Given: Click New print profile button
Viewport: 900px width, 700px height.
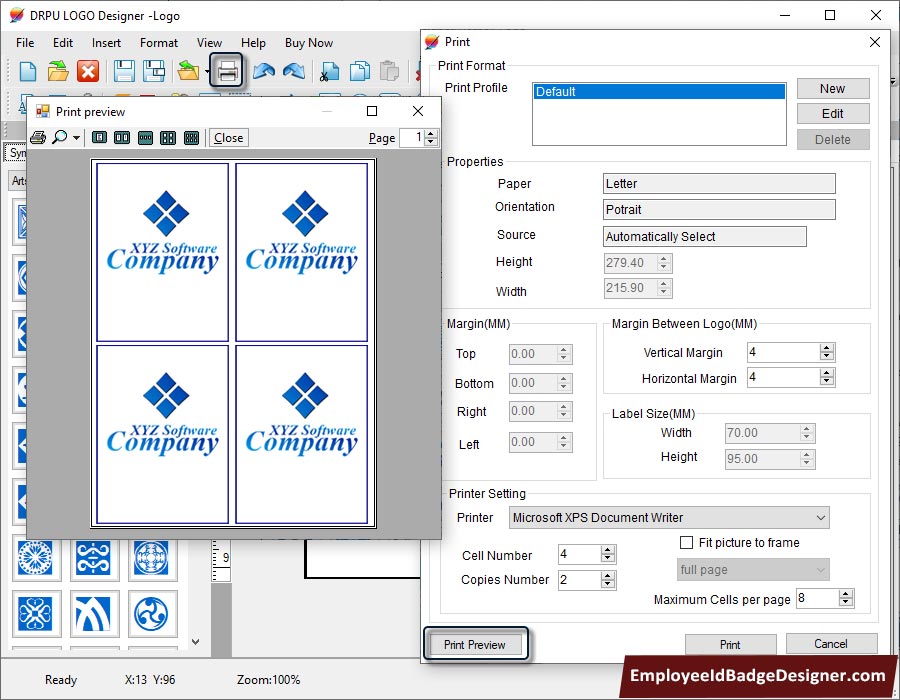Looking at the screenshot, I should (x=833, y=88).
